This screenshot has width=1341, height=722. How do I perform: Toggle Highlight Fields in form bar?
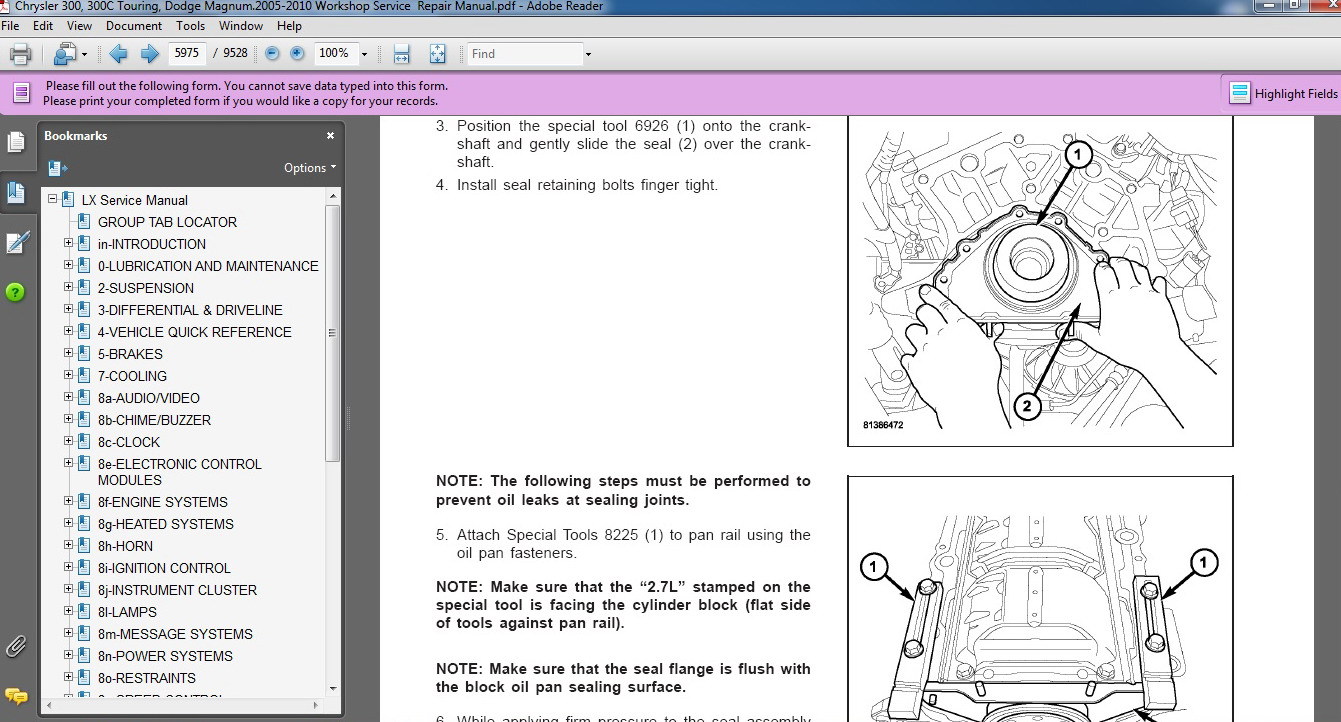[x=1284, y=93]
